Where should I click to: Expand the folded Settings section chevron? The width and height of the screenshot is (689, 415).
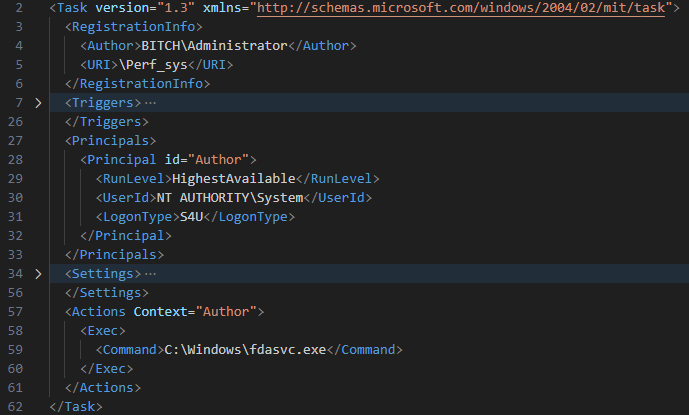tap(38, 274)
